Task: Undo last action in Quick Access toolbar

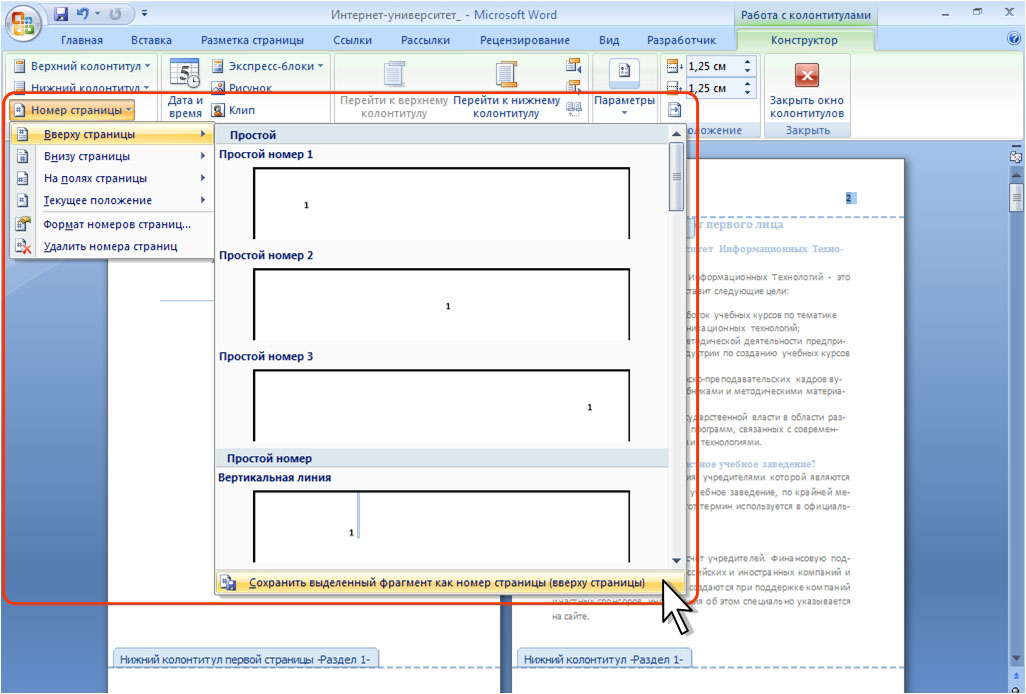Action: [x=82, y=14]
